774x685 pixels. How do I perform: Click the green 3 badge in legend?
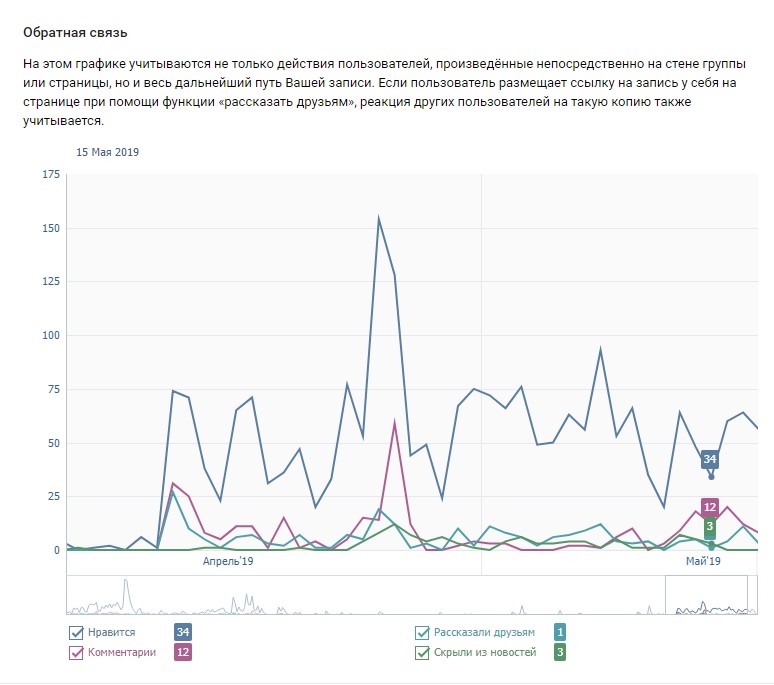pyautogui.click(x=560, y=652)
